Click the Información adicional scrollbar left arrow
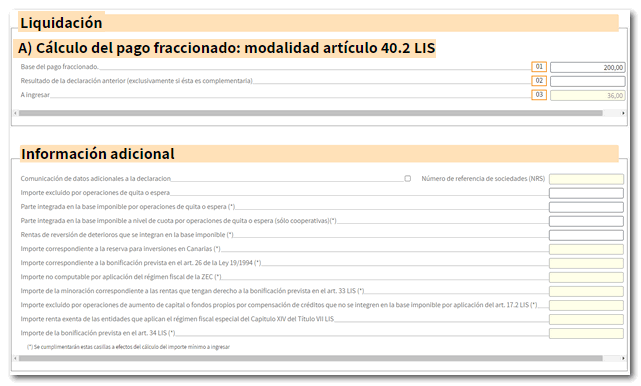The width and height of the screenshot is (641, 386). [15, 358]
